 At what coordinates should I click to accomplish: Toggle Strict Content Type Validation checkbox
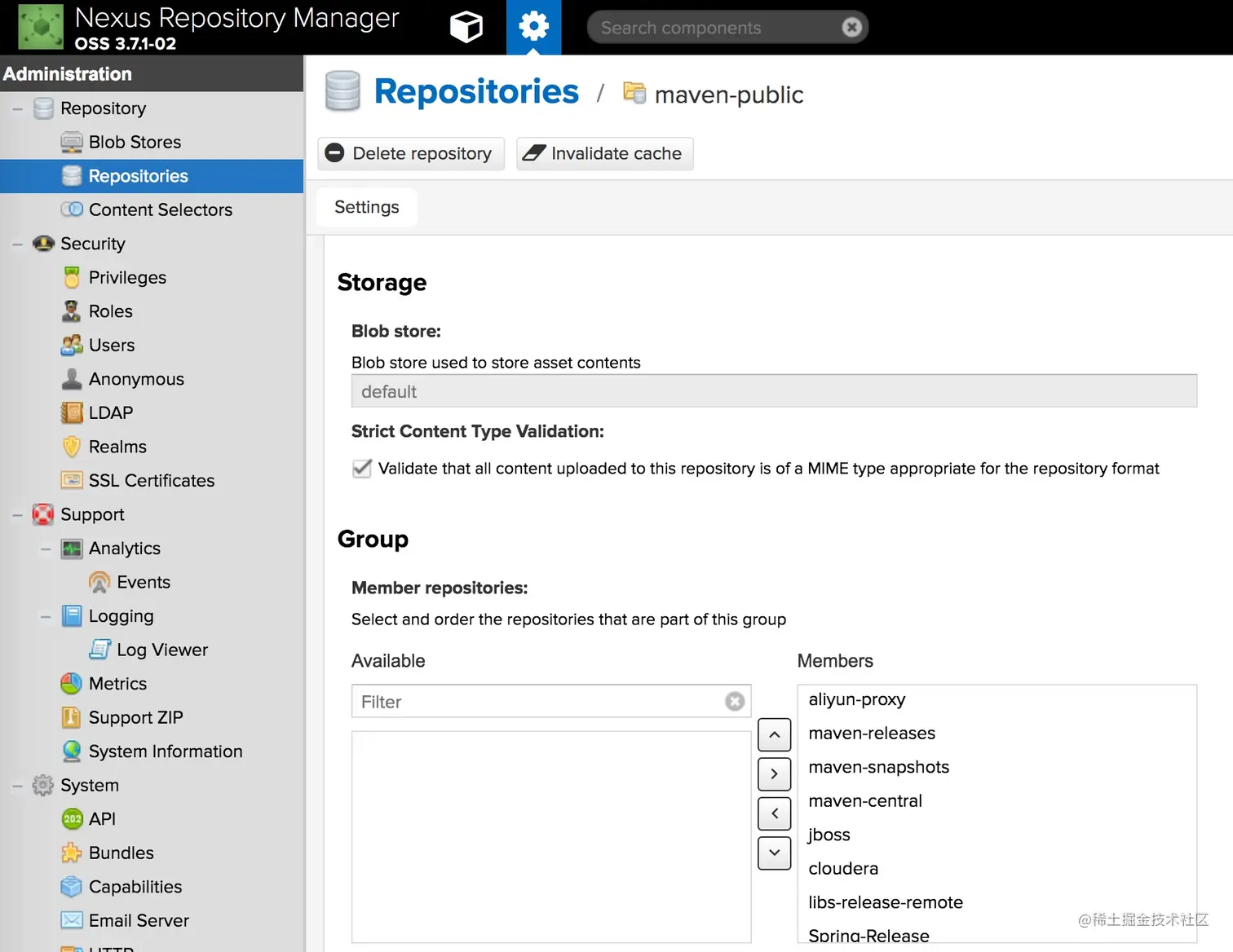coord(362,469)
